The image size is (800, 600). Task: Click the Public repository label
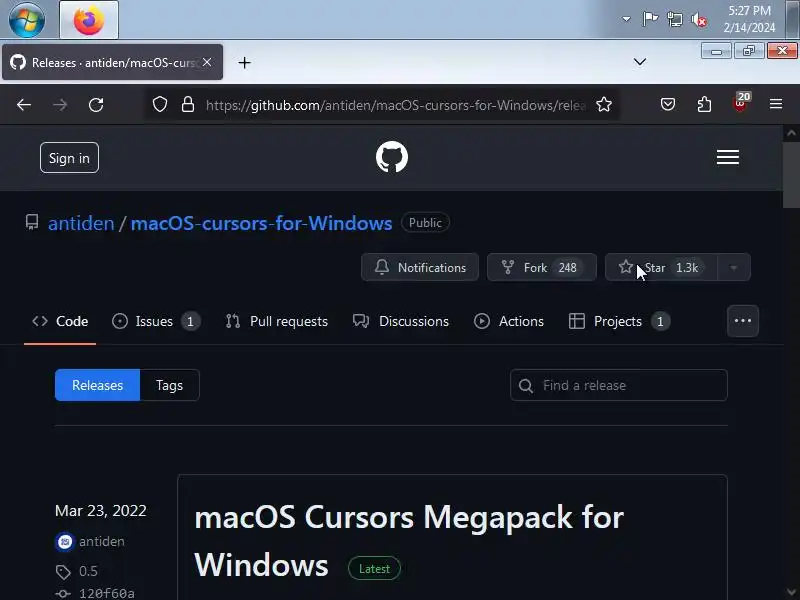(425, 223)
